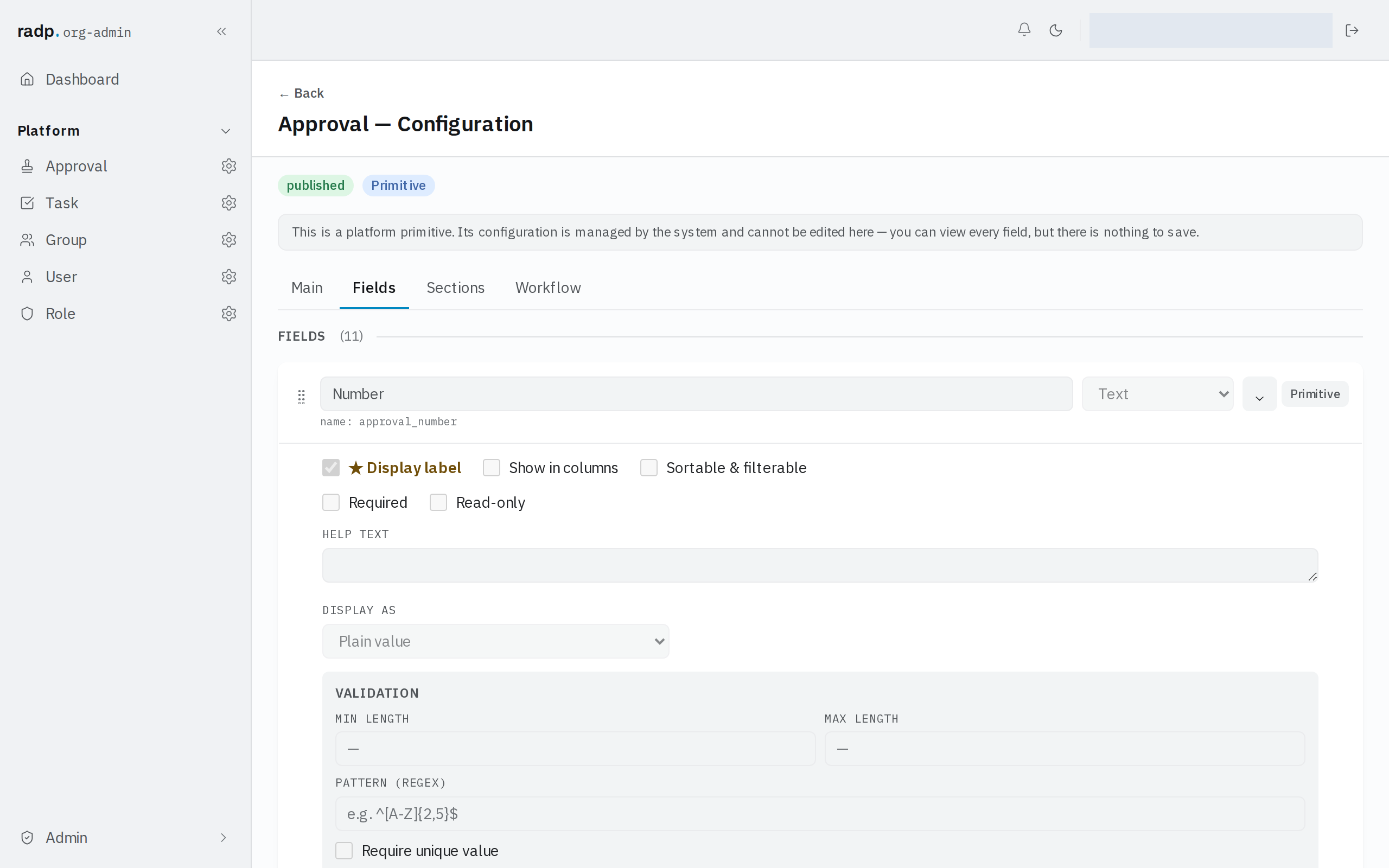The image size is (1389, 868).
Task: Open the Display As dropdown
Action: [495, 641]
